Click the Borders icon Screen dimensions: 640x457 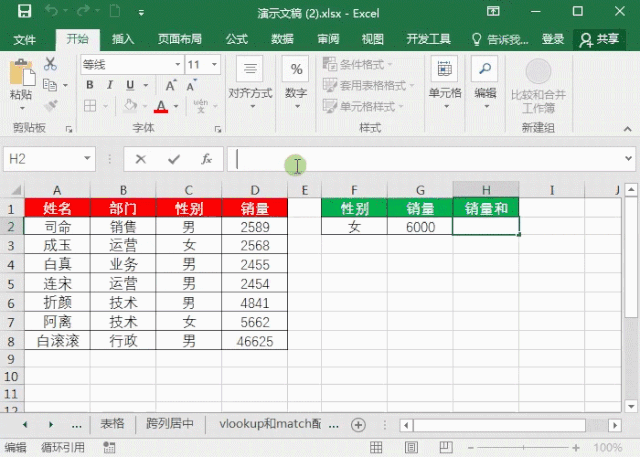click(90, 106)
